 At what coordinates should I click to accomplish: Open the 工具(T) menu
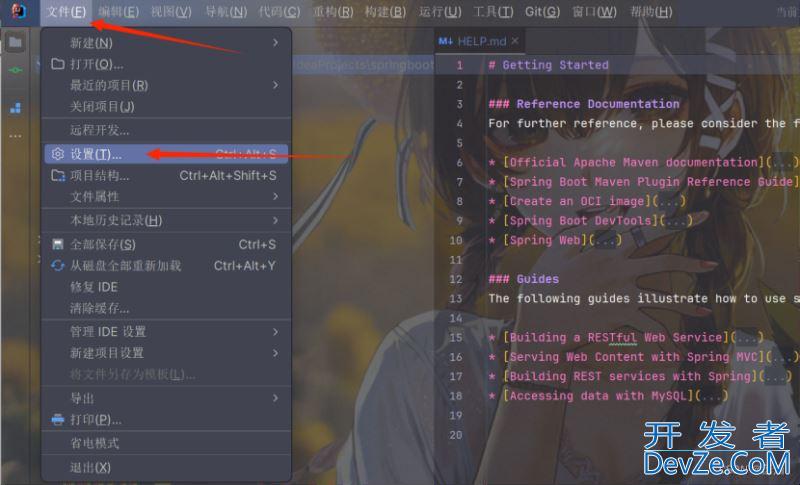pos(493,12)
